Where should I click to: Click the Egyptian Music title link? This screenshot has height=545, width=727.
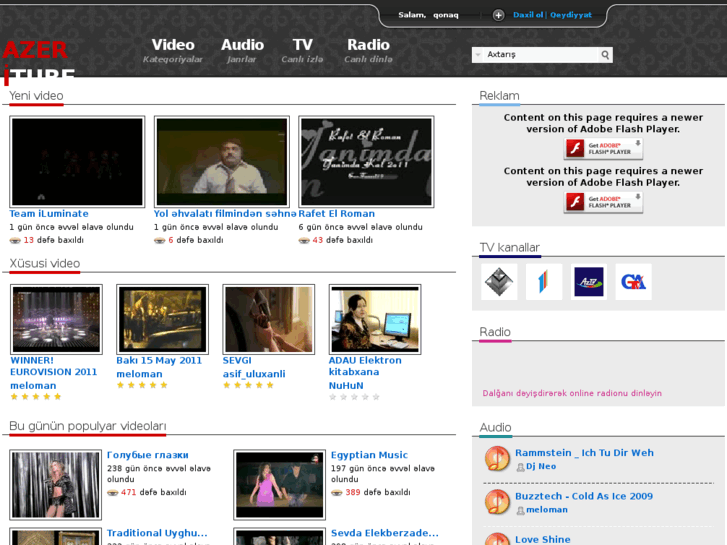point(369,455)
